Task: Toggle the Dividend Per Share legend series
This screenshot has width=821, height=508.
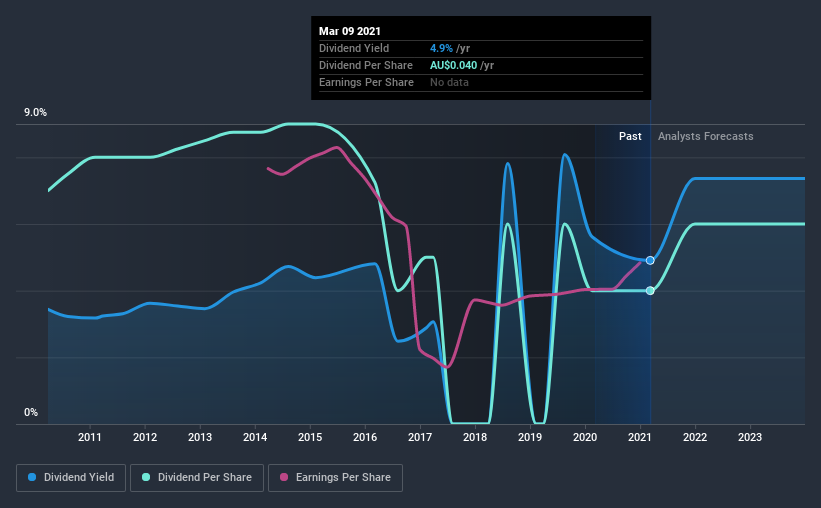Action: [197, 478]
